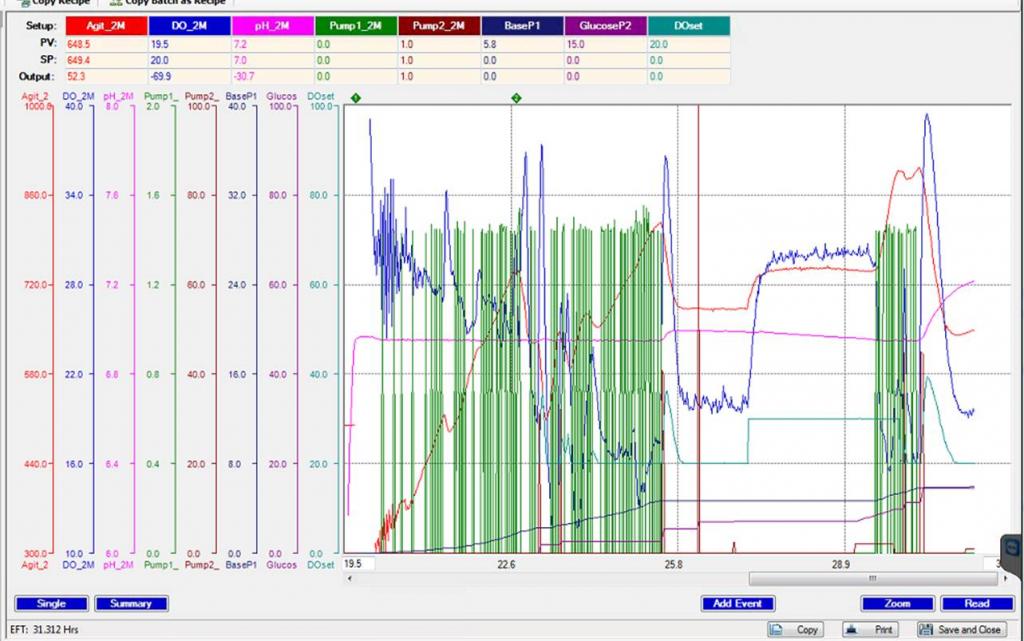Click Save and Close

point(961,629)
